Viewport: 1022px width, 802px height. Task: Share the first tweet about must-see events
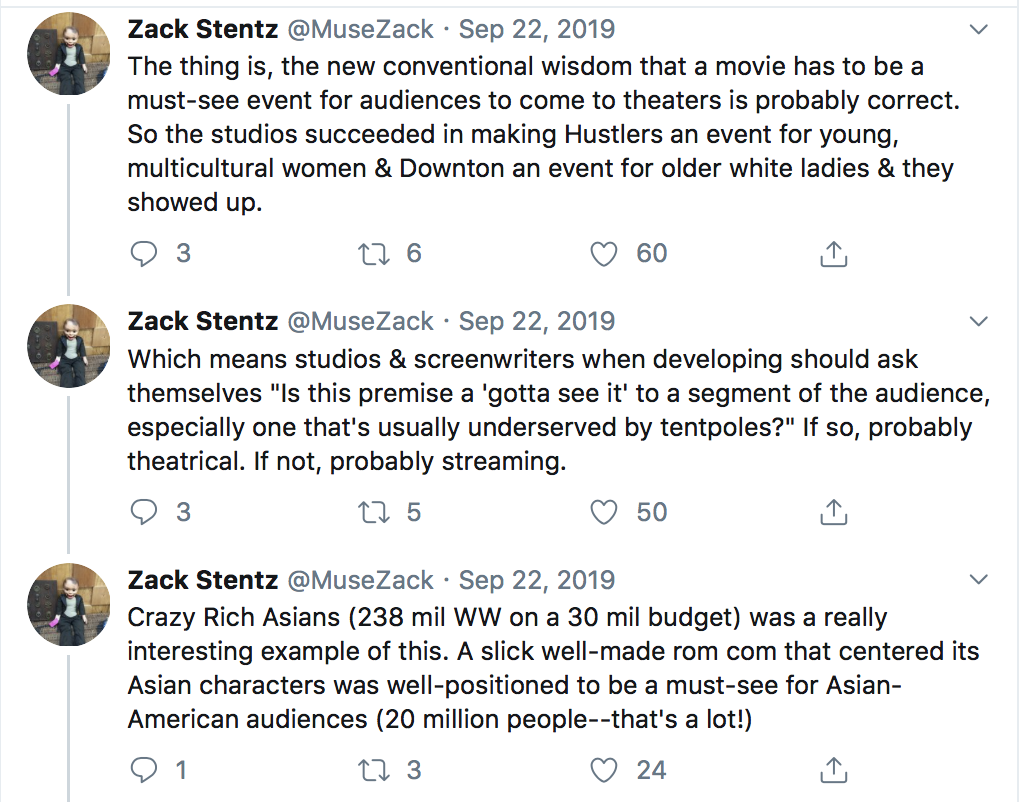coord(834,254)
